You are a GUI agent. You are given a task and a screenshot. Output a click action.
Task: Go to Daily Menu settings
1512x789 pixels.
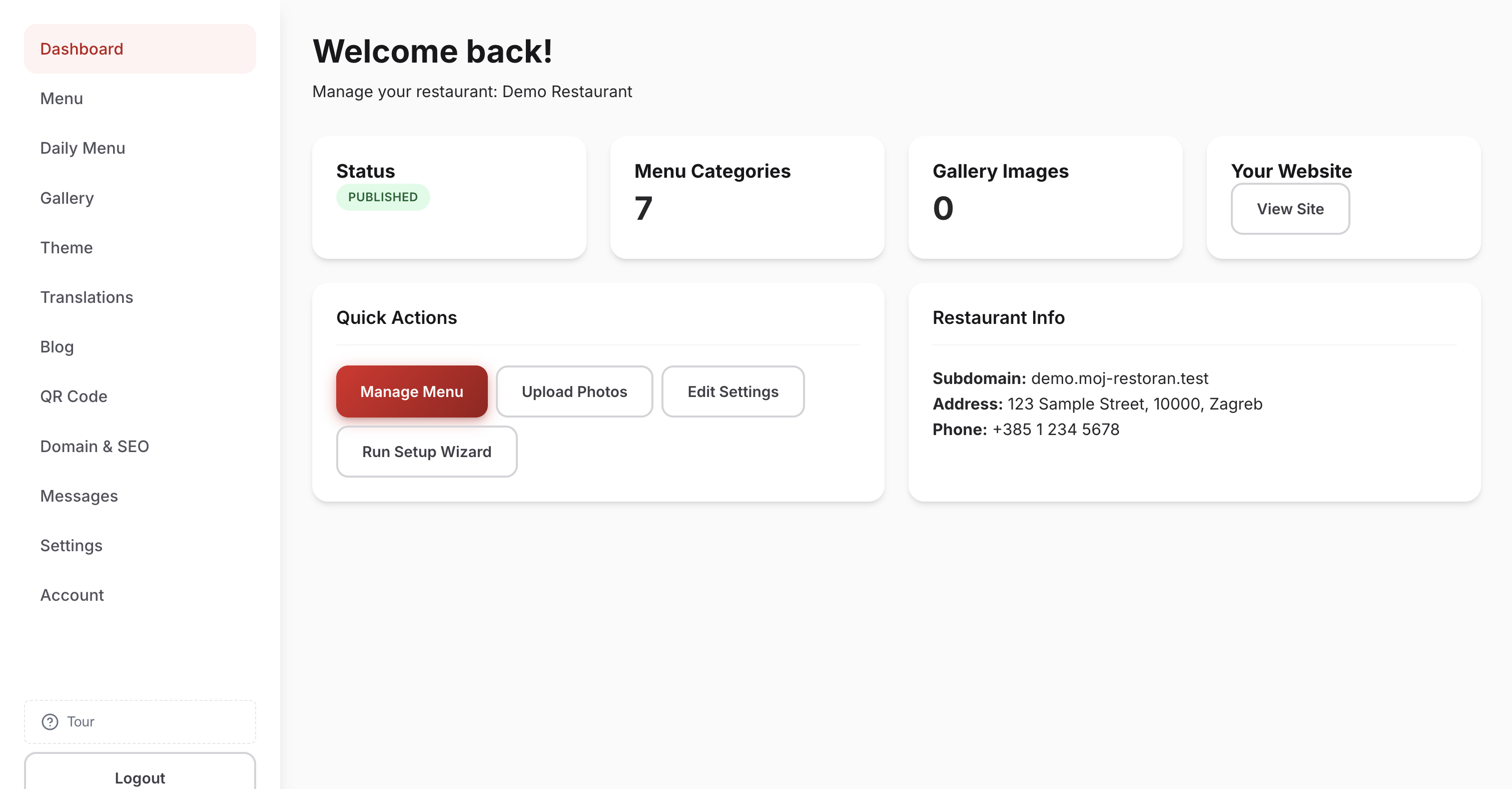82,148
